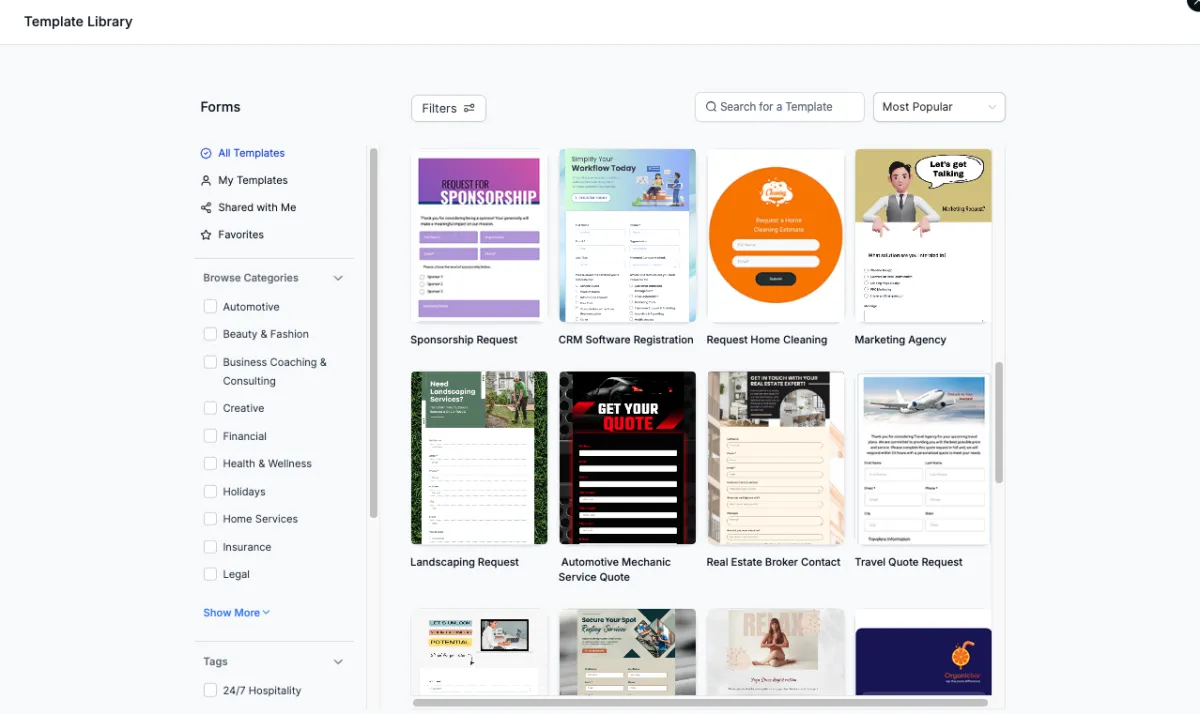Open the Automotive Mechanic Service Quote thumbnail
The height and width of the screenshot is (714, 1200).
pyautogui.click(x=627, y=458)
